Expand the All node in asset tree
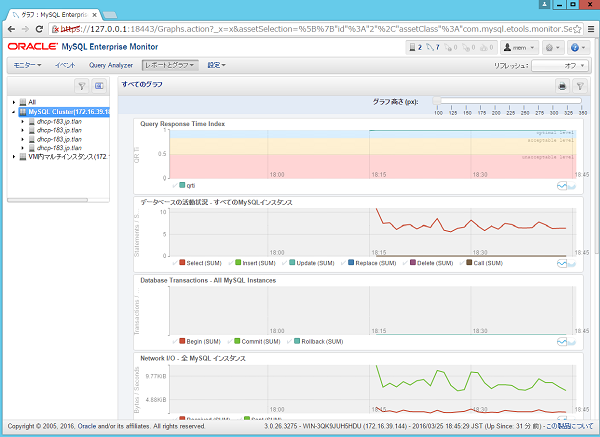This screenshot has width=600, height=437. pyautogui.click(x=14, y=102)
